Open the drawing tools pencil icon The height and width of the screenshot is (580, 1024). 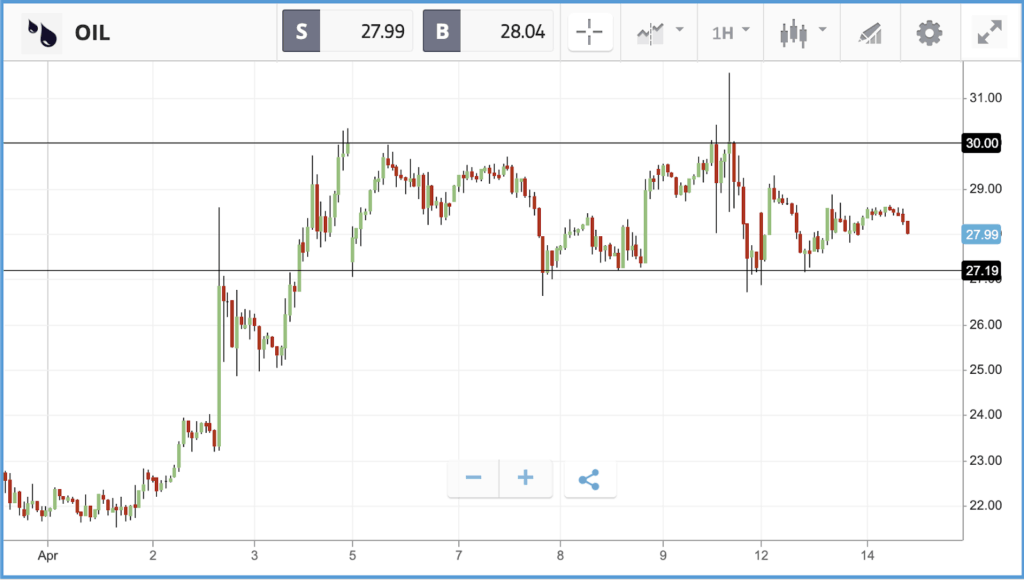point(870,33)
